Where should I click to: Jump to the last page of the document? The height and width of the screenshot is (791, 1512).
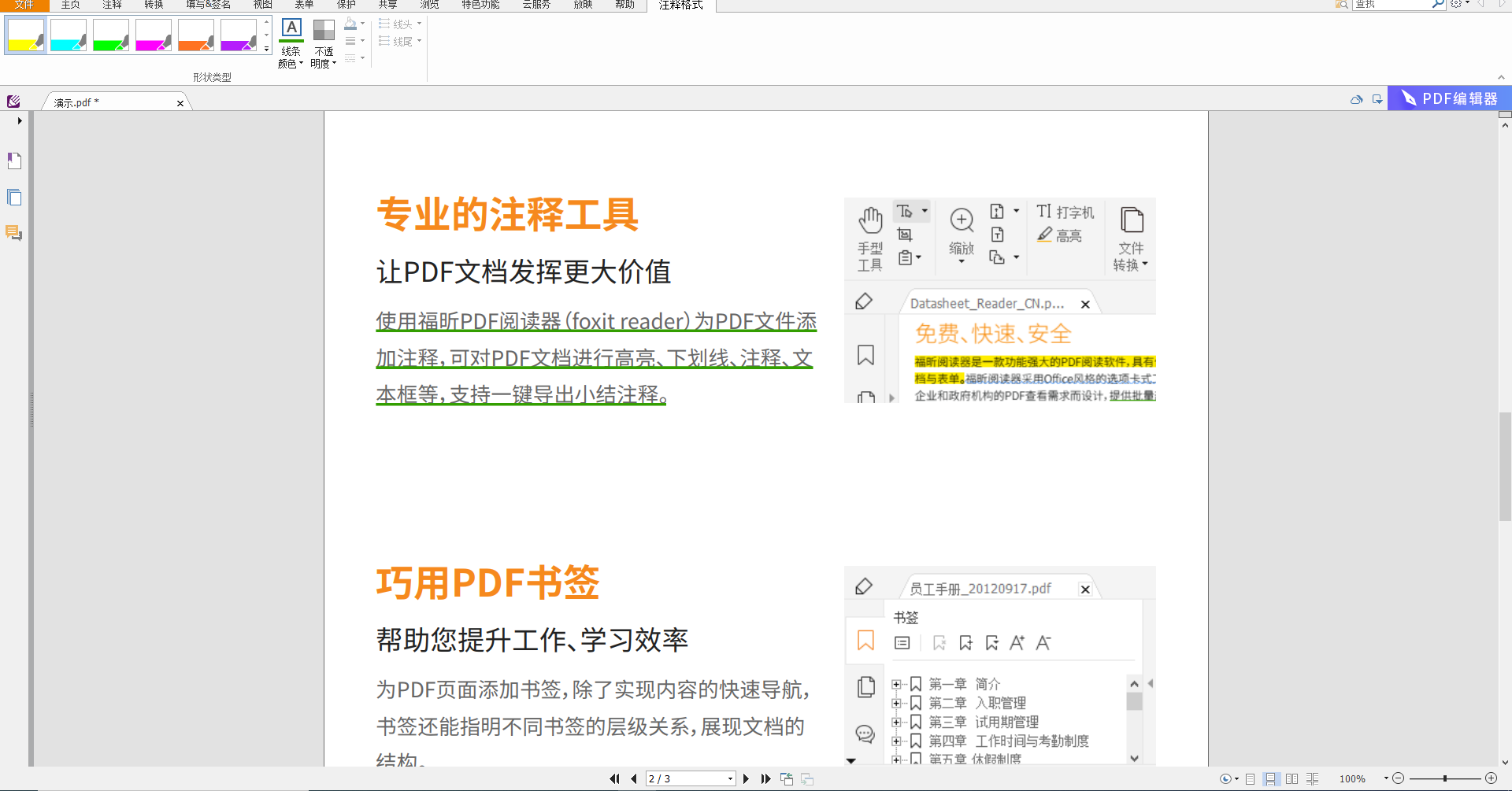coord(765,778)
